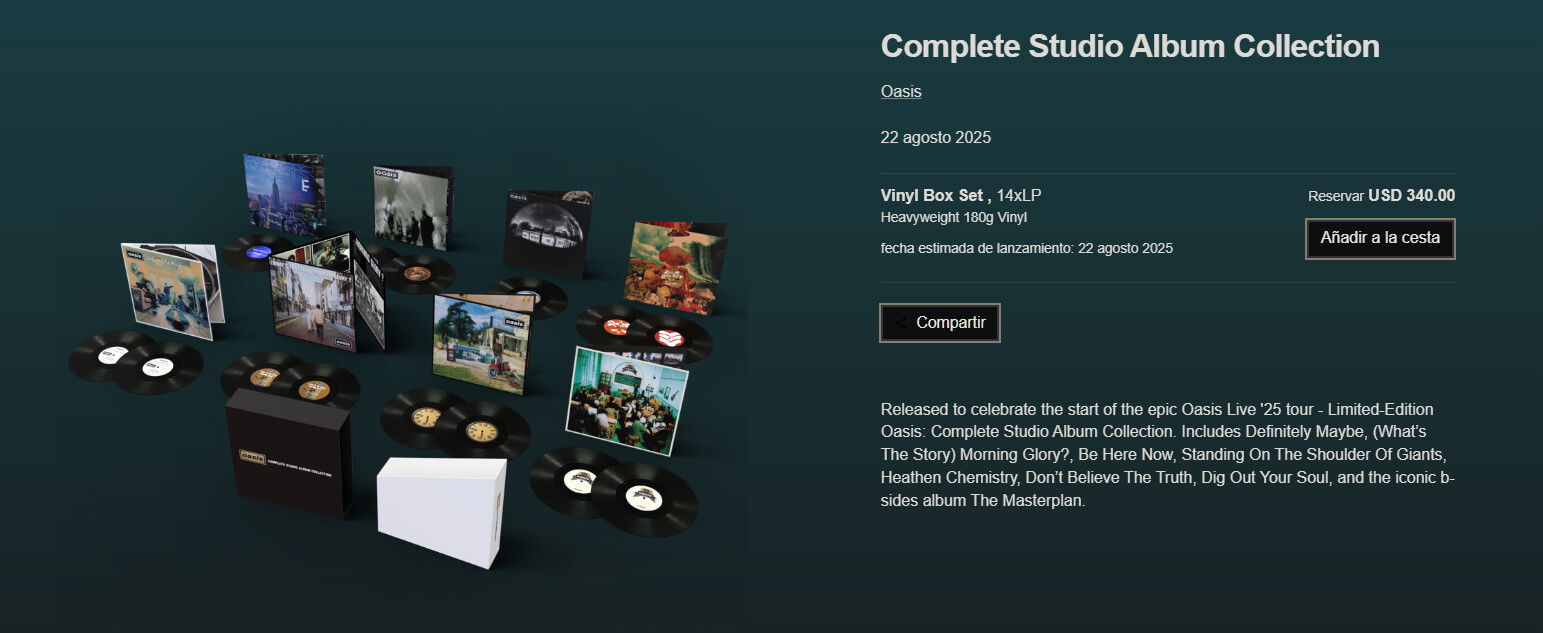Select the Be Here Now album cover
Screen dimensions: 1543x633
[482, 343]
